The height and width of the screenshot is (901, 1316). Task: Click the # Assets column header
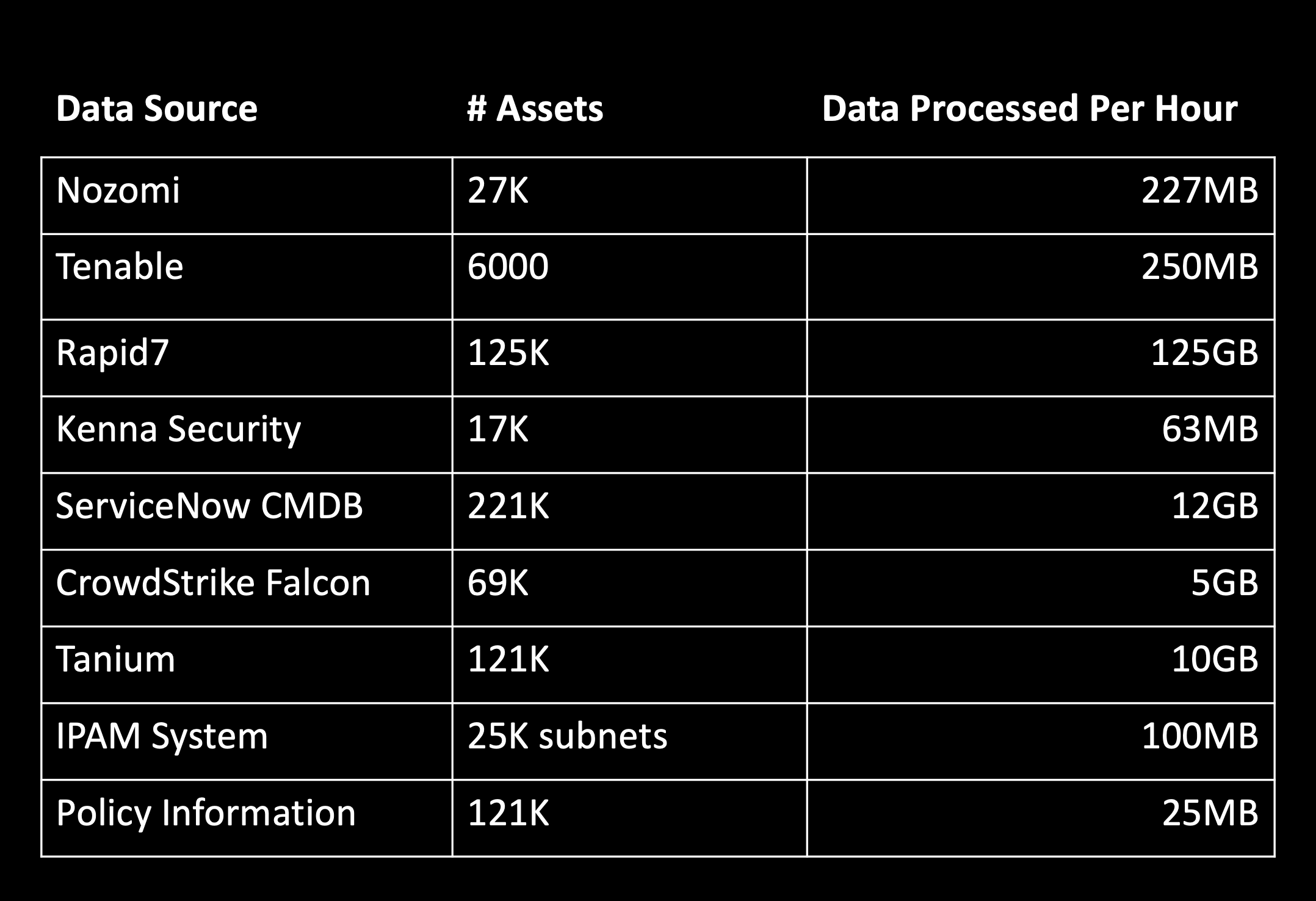coord(535,109)
